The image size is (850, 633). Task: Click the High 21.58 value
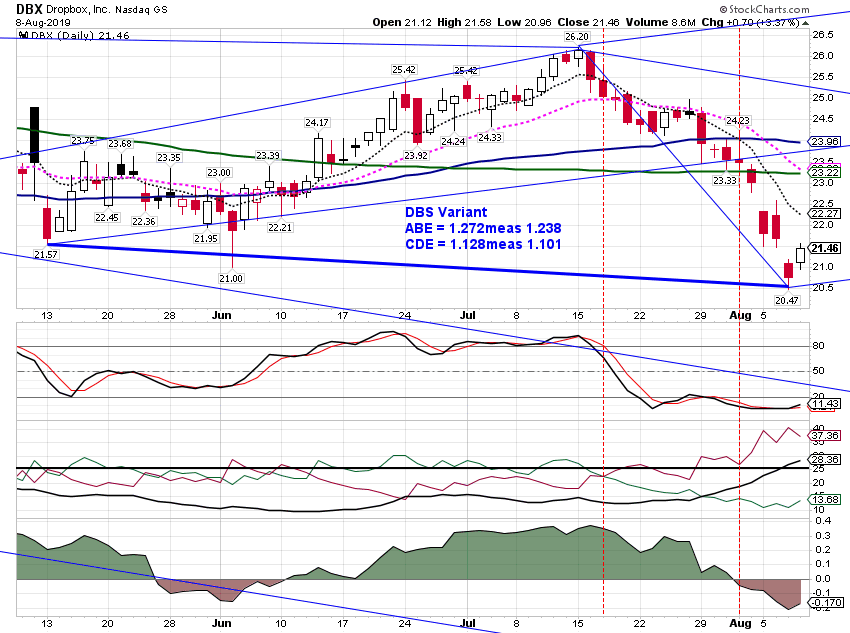click(x=464, y=22)
